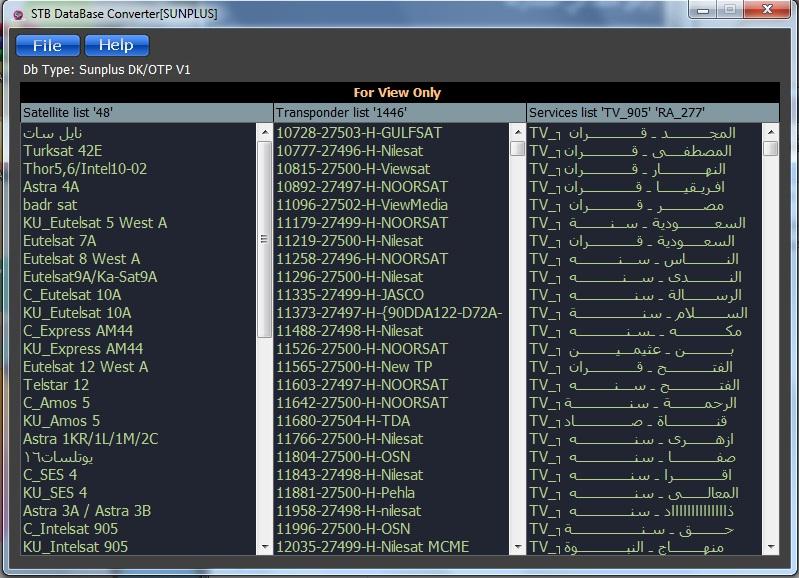
Task: Click the Services list header
Action: coord(653,113)
